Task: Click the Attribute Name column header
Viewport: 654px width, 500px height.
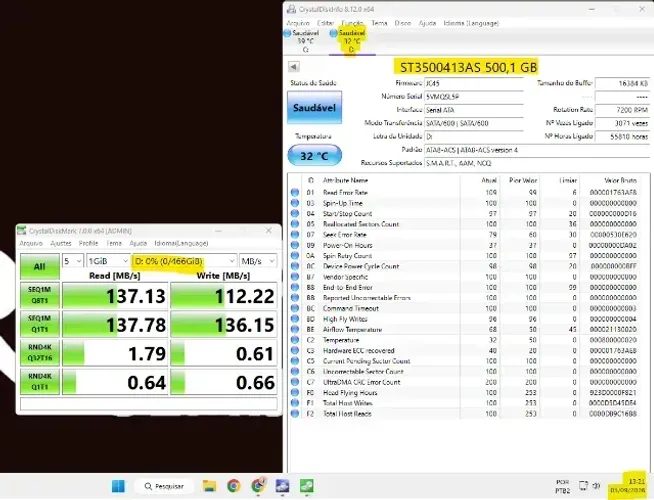Action: tap(345, 180)
